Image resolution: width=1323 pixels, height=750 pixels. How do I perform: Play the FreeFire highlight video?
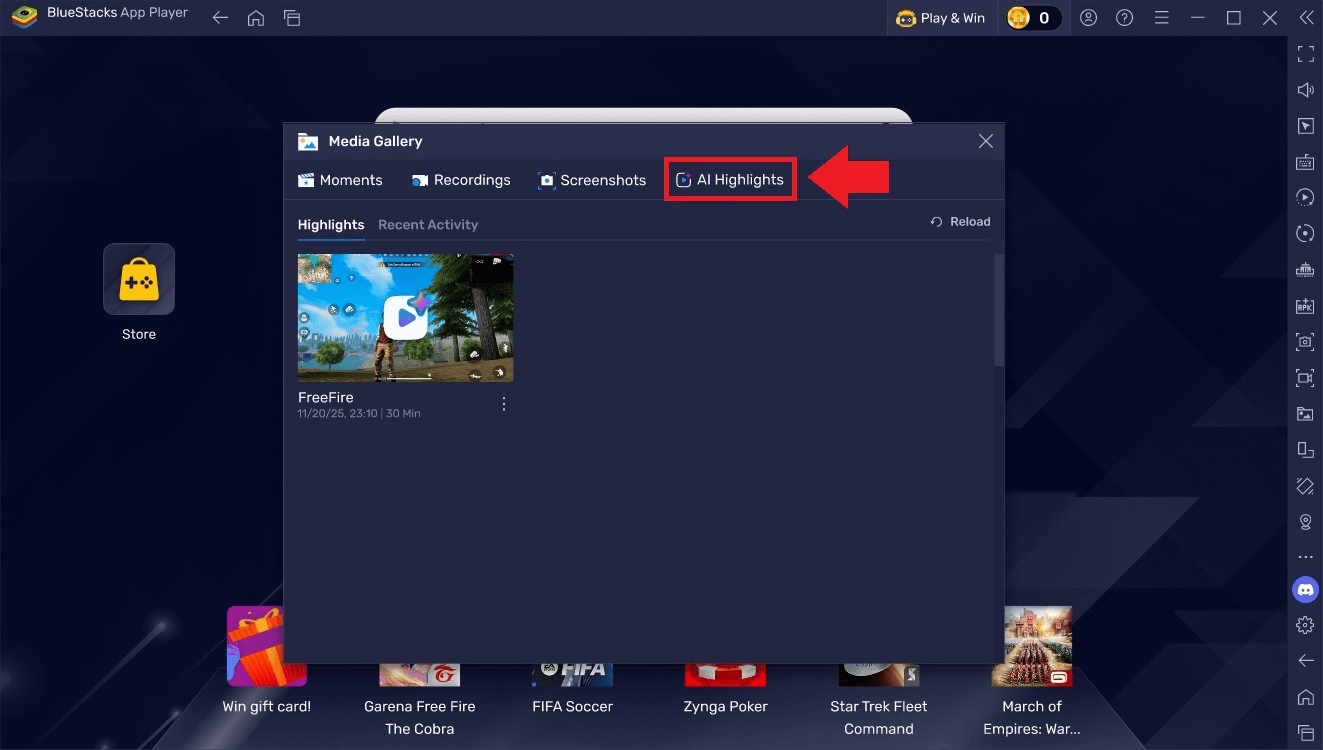[x=406, y=318]
